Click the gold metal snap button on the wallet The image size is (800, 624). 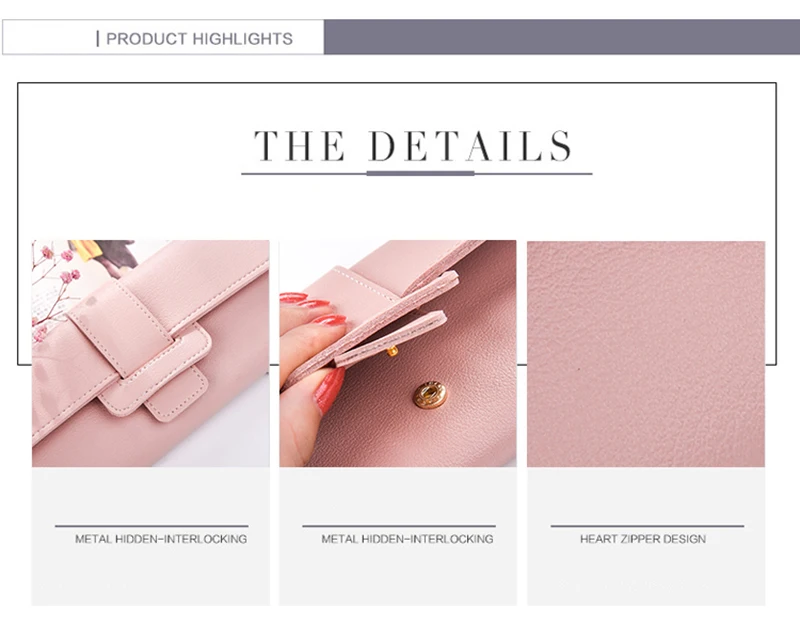(x=430, y=394)
